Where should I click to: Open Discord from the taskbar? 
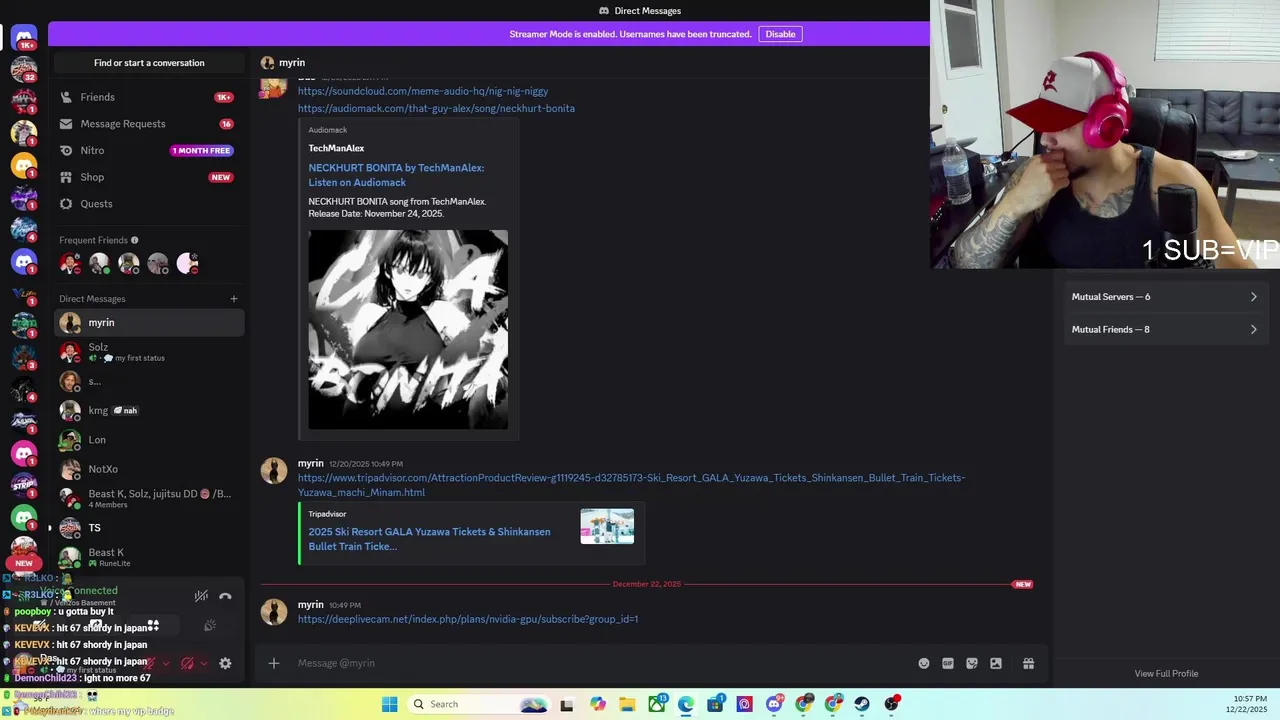[x=774, y=704]
